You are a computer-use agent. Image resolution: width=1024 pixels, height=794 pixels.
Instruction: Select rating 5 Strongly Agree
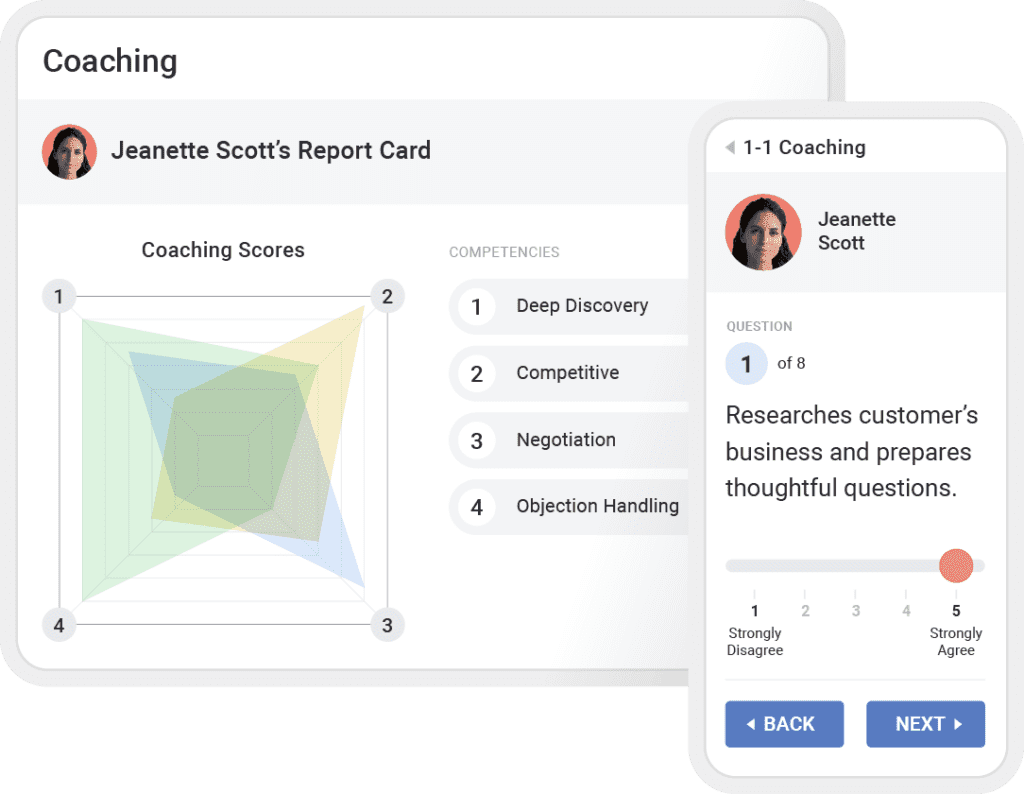coord(956,611)
